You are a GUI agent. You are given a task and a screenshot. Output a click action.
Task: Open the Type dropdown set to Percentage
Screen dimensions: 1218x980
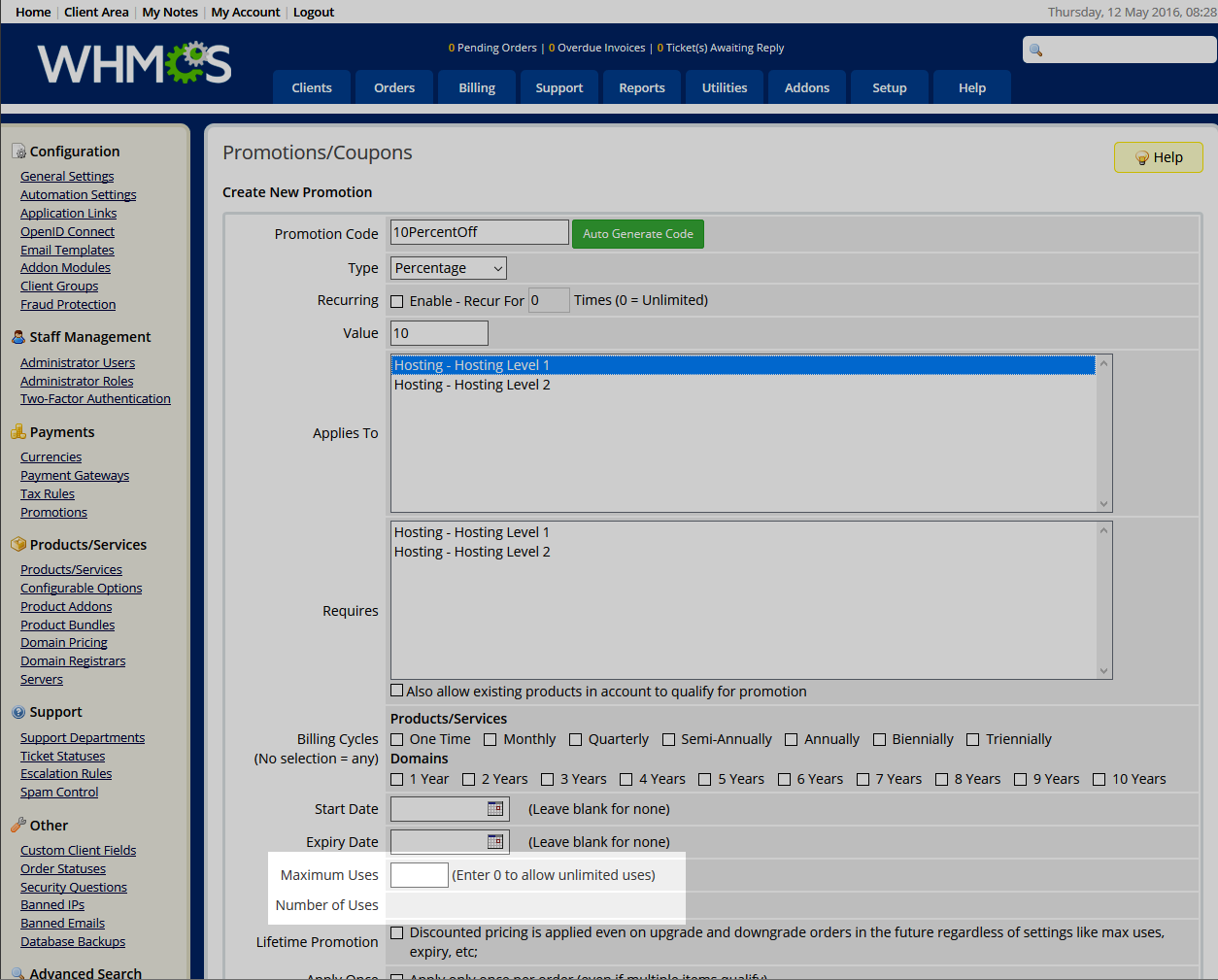tap(448, 268)
